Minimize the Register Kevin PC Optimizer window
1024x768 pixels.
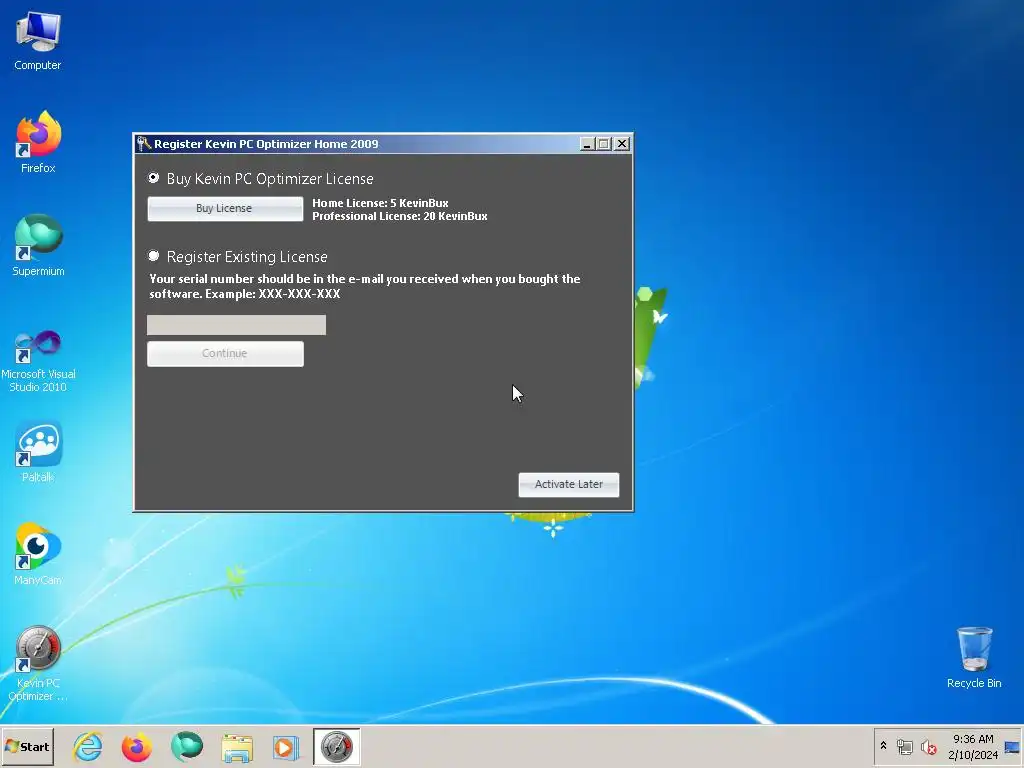click(586, 144)
